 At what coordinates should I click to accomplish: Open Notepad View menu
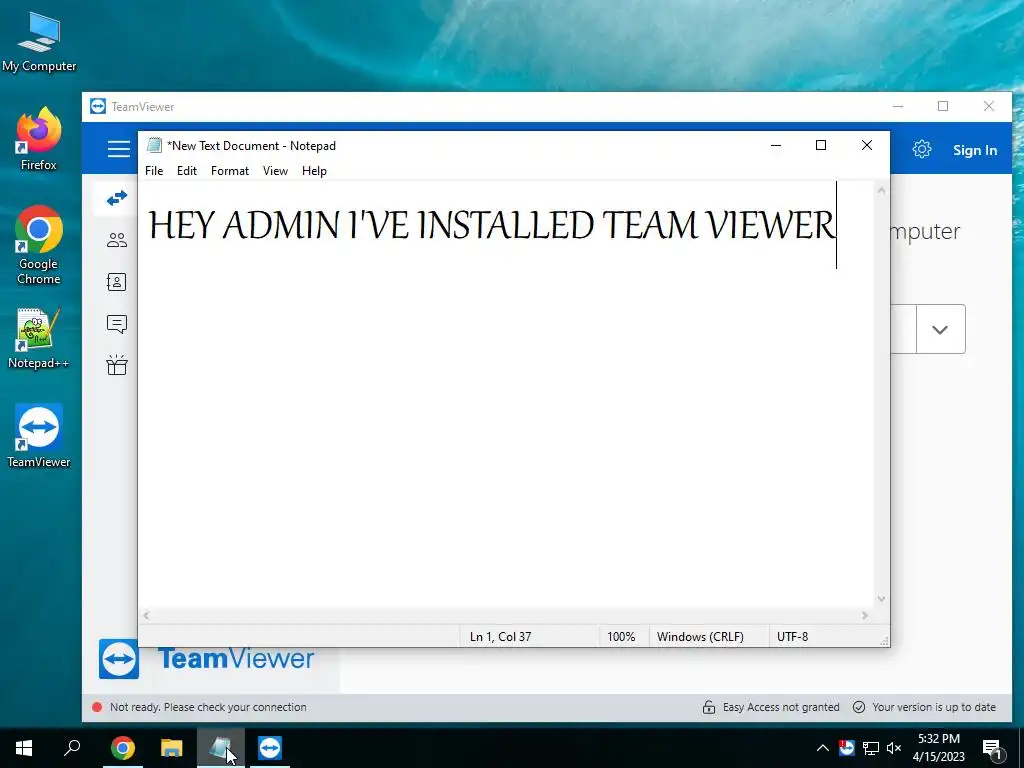tap(275, 171)
